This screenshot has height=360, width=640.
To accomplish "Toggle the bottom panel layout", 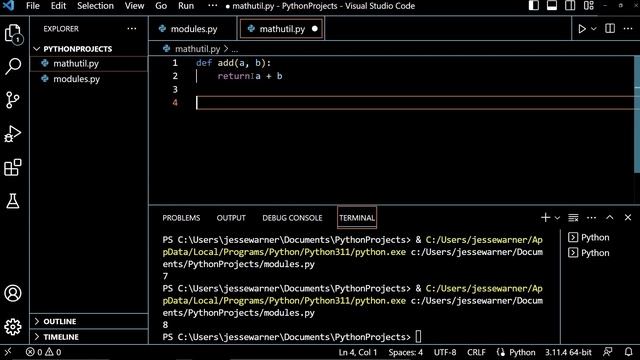I will click(x=552, y=5).
